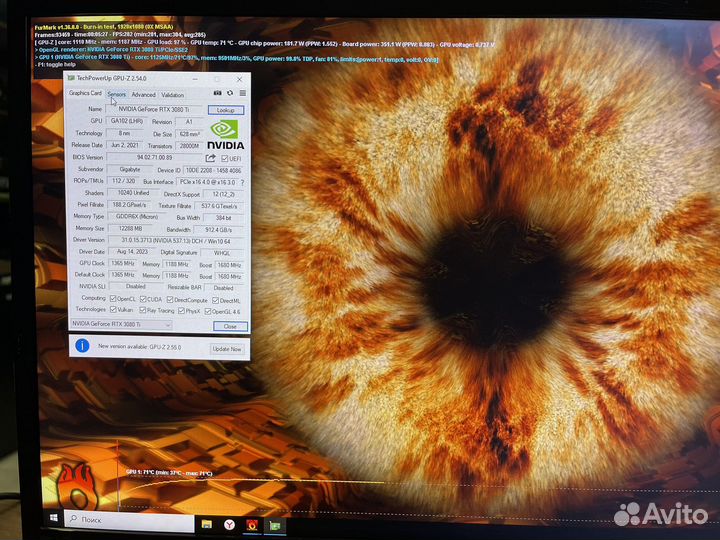720x540 pixels.
Task: Click the Device ID value 10DE 2208
Action: [214, 170]
